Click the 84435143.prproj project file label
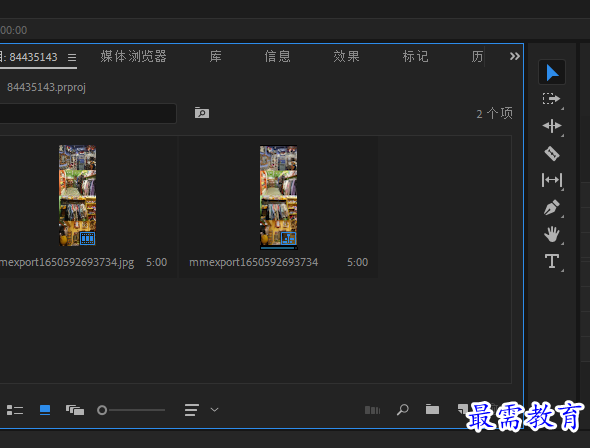This screenshot has height=448, width=590. 46,87
